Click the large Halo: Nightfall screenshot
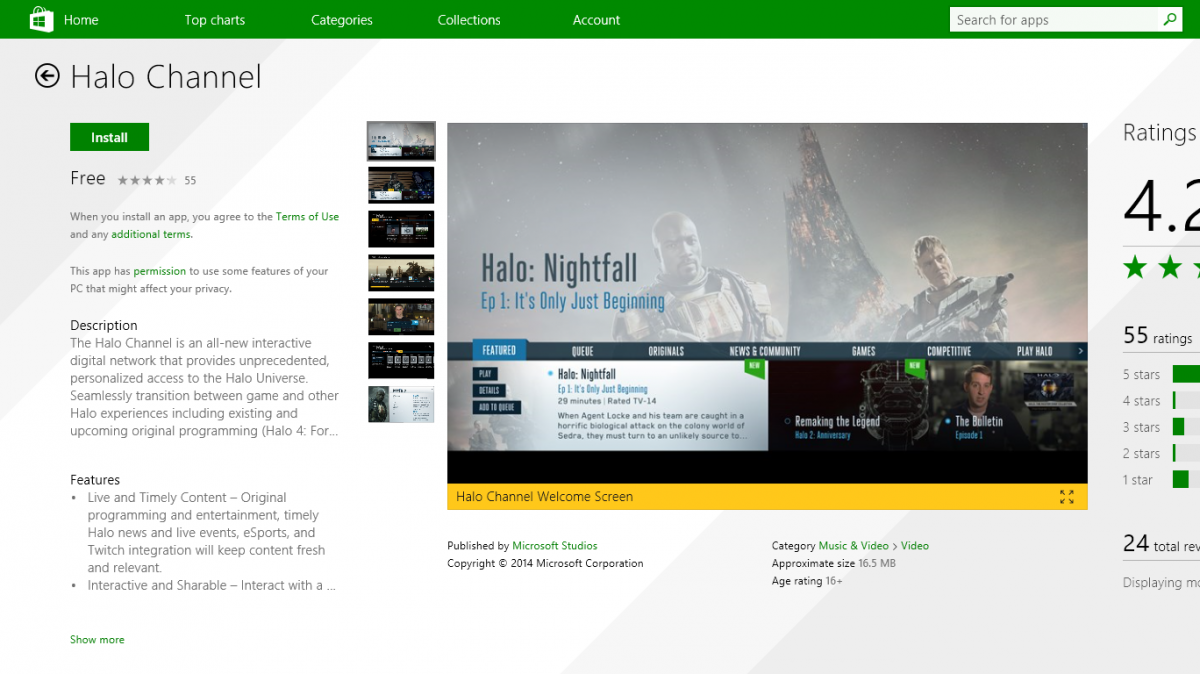Image resolution: width=1200 pixels, height=674 pixels. (767, 303)
